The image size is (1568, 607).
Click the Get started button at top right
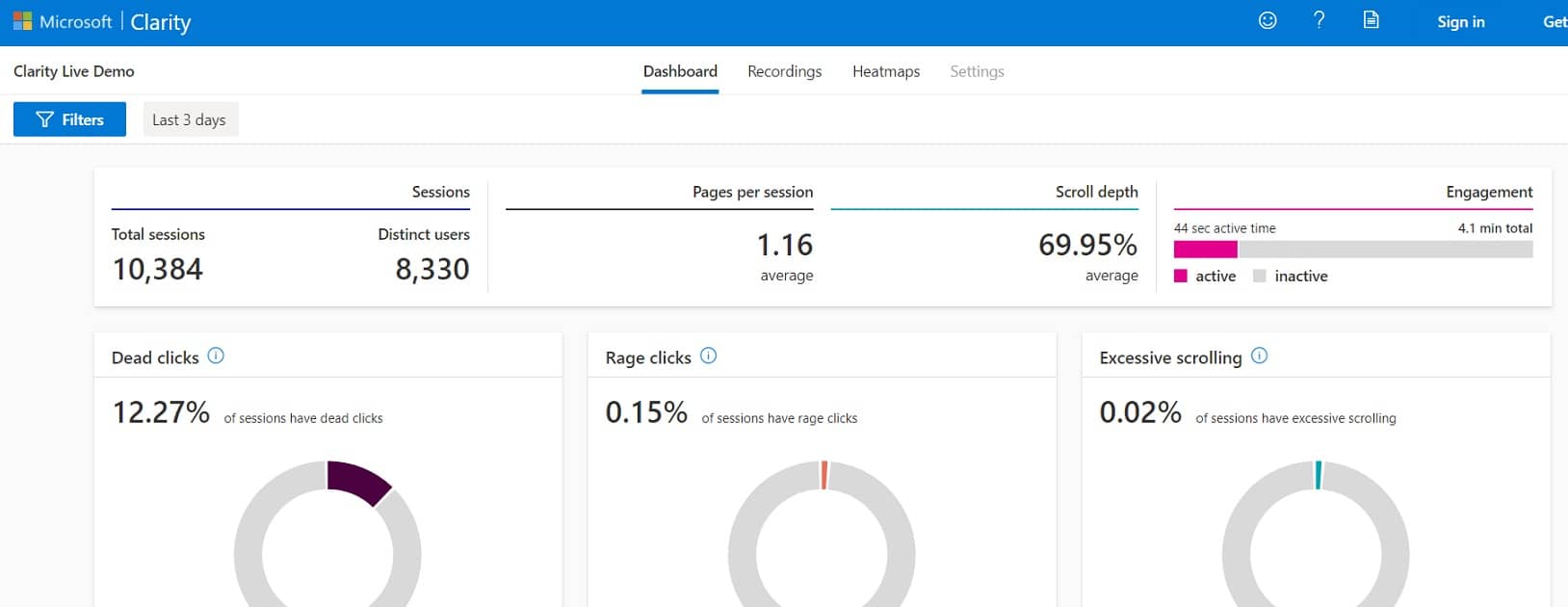point(1555,22)
